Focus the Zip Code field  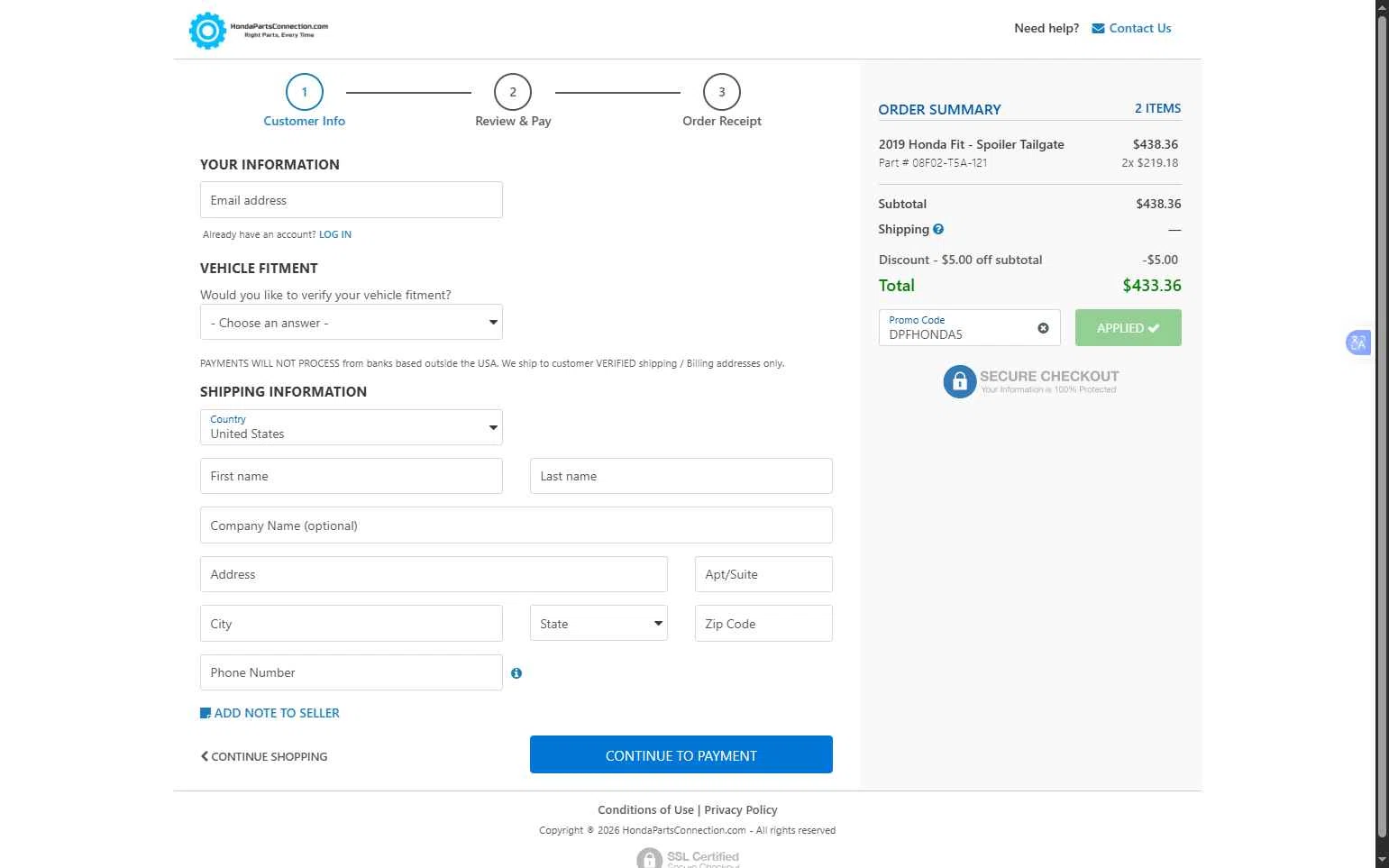[x=763, y=624]
